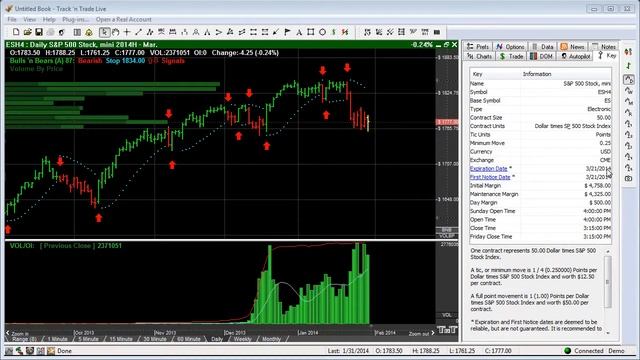This screenshot has height=360, width=640.
Task: Open the Expiration Date link
Action: coord(488,169)
